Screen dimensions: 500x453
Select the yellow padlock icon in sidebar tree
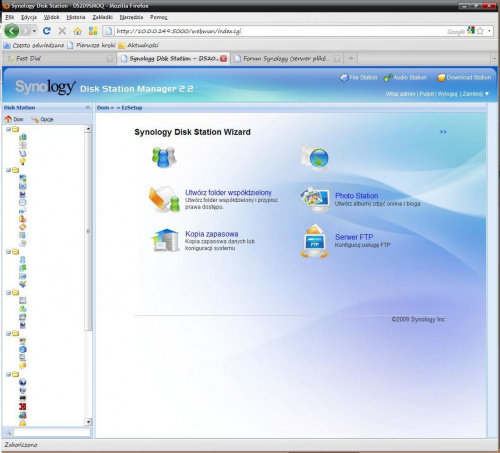pyautogui.click(x=23, y=423)
